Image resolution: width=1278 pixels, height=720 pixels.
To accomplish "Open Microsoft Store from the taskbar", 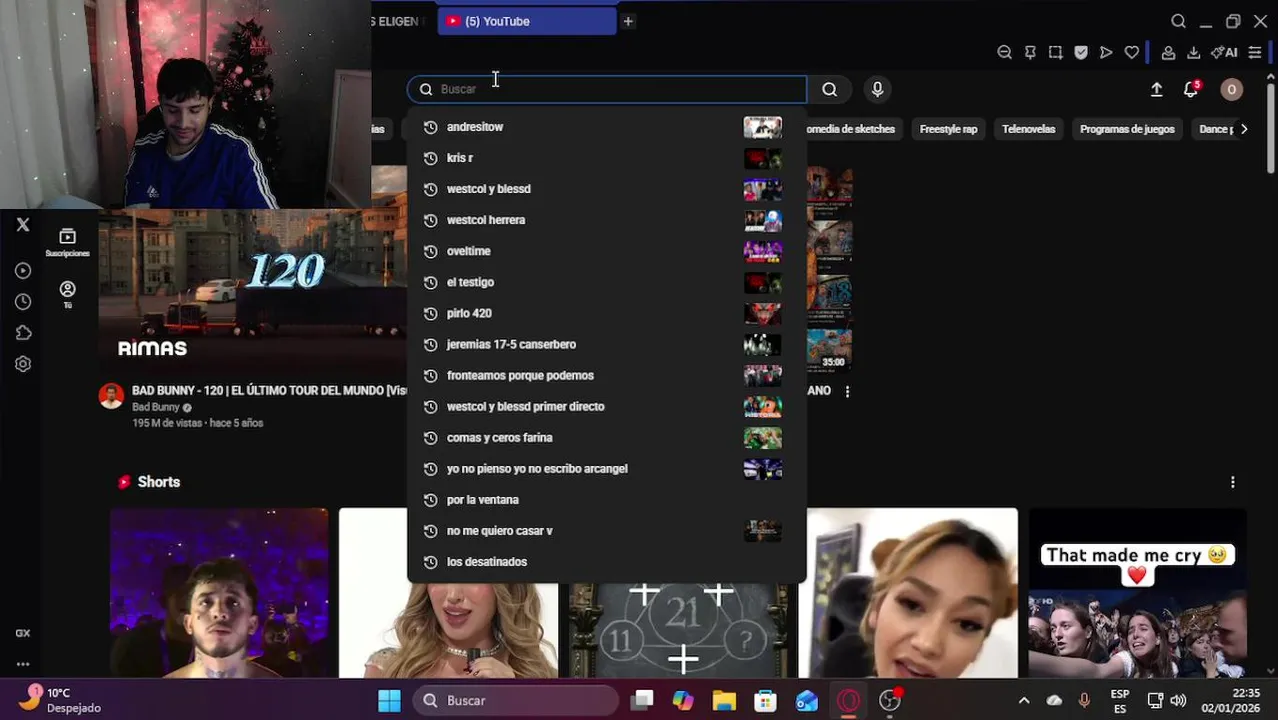I will point(765,701).
